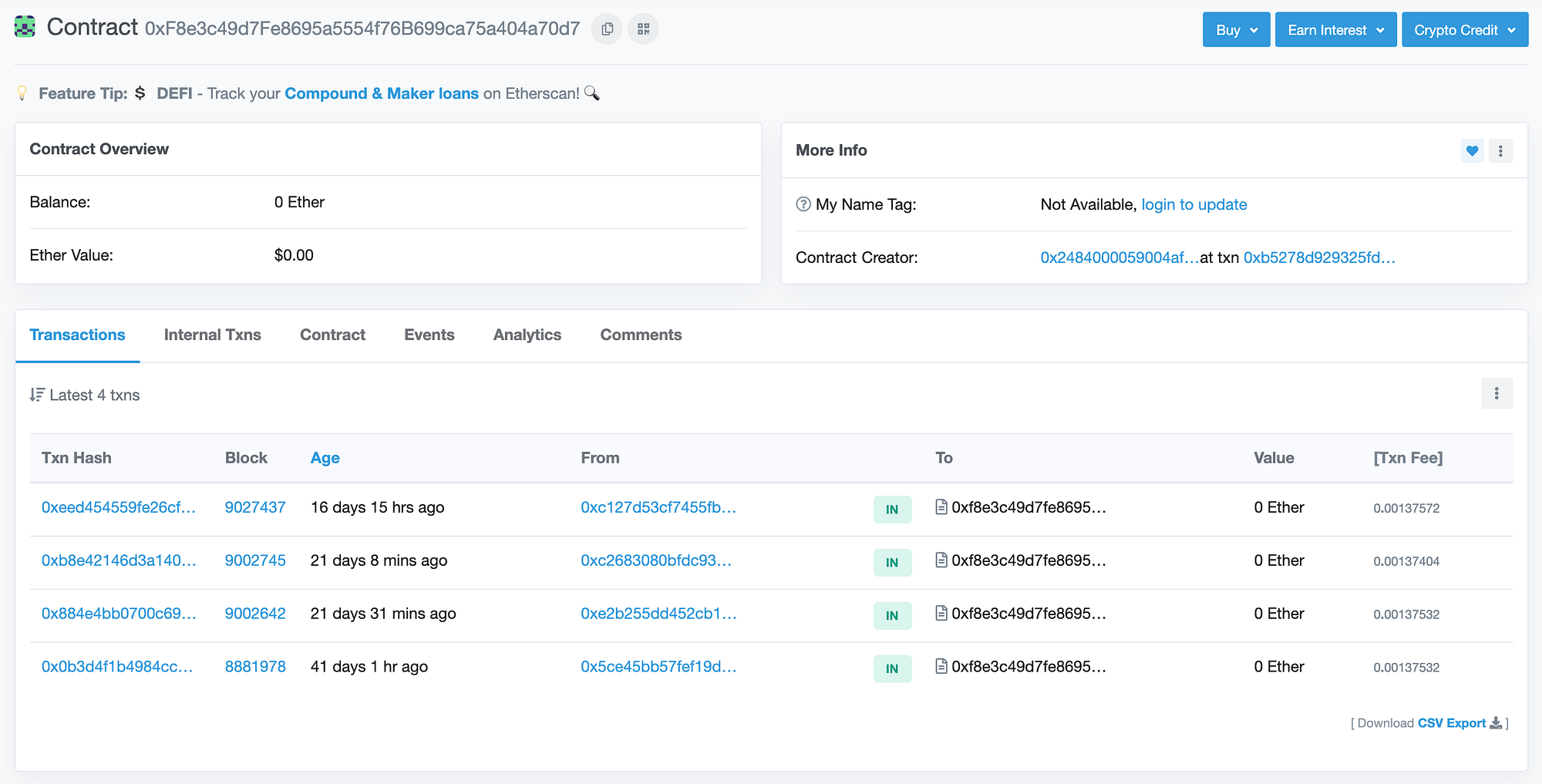Click contract file icon in 8881978 row
This screenshot has width=1542, height=784.
pyautogui.click(x=941, y=667)
